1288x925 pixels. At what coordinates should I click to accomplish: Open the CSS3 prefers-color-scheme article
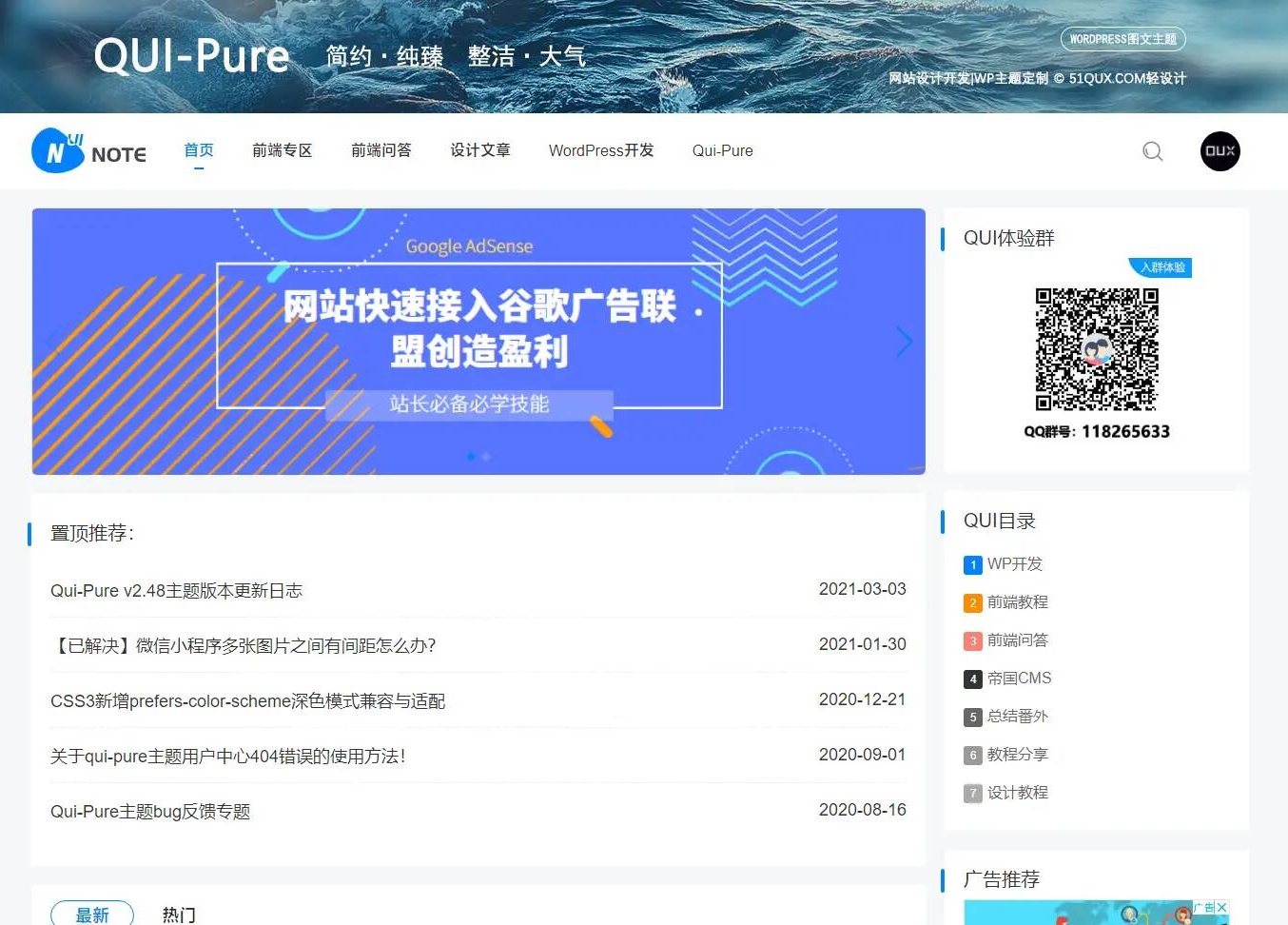coord(249,700)
